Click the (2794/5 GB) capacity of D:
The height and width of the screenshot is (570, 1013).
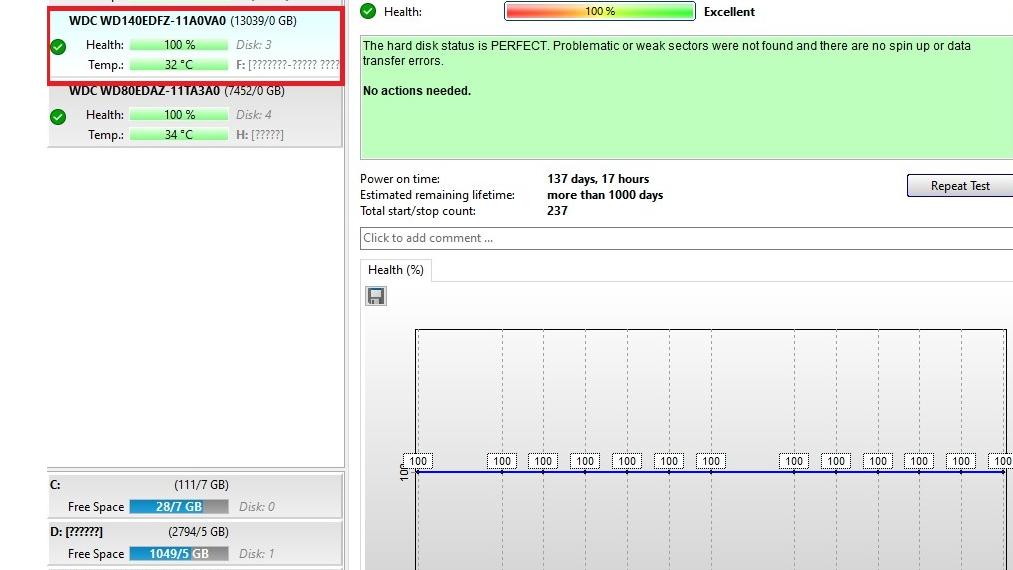pos(198,532)
